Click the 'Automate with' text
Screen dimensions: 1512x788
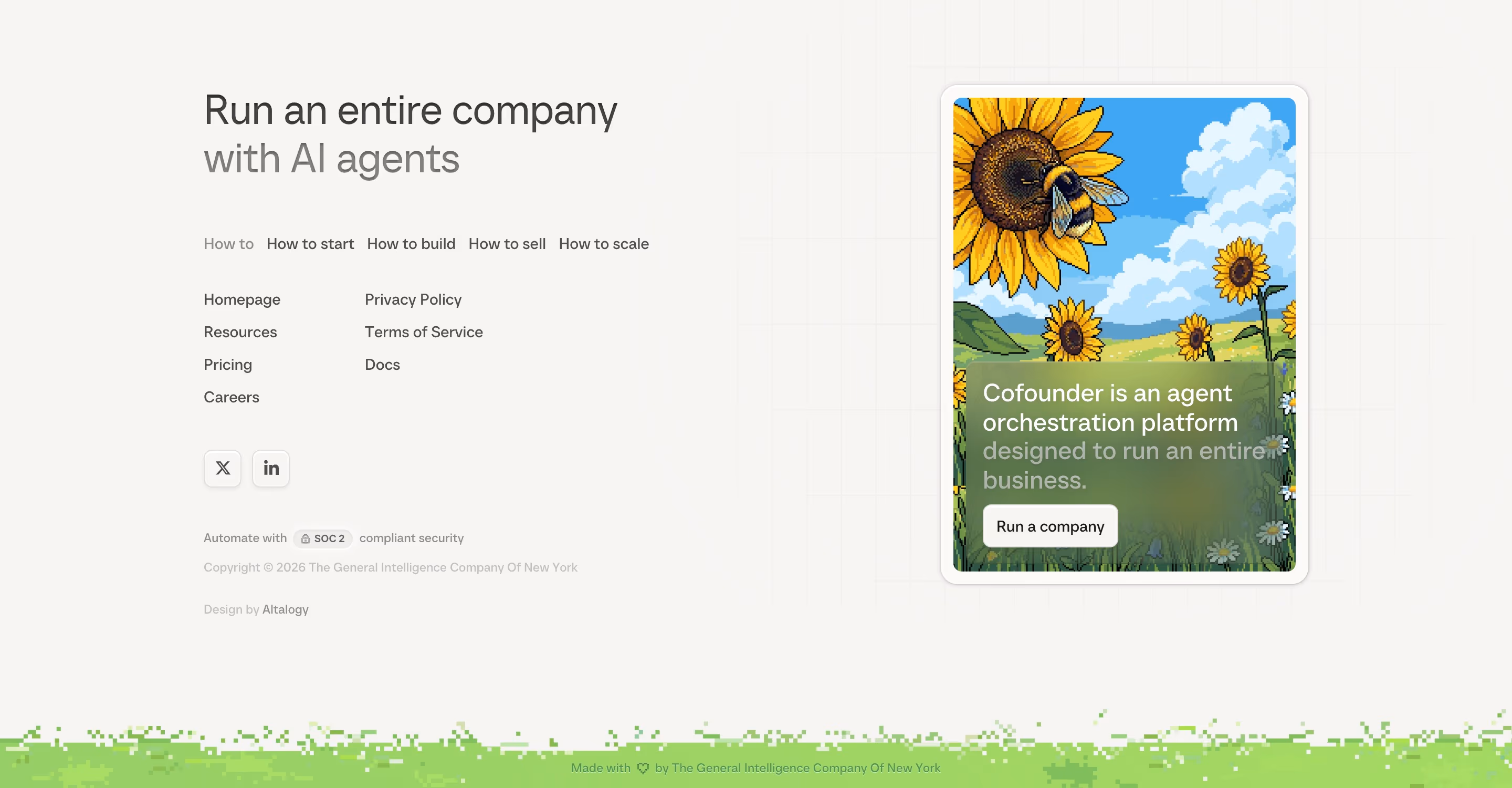click(x=245, y=538)
